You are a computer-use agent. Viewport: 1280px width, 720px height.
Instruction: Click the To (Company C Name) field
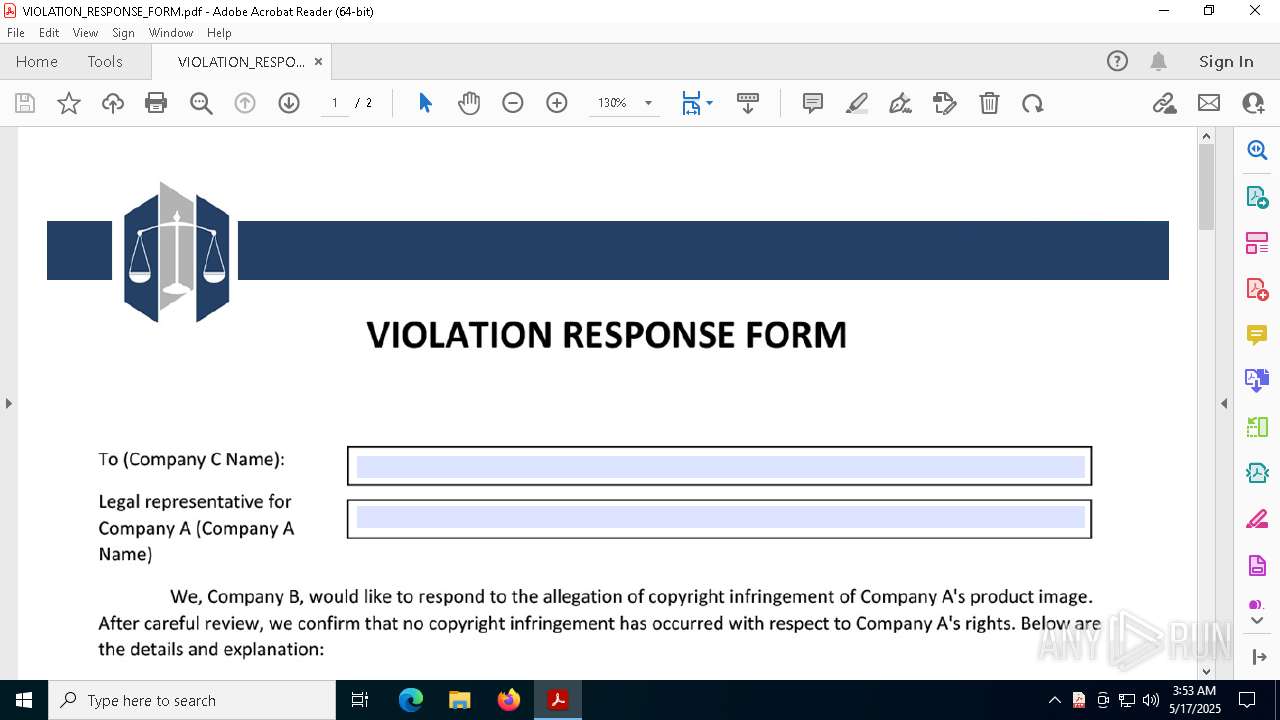click(720, 466)
